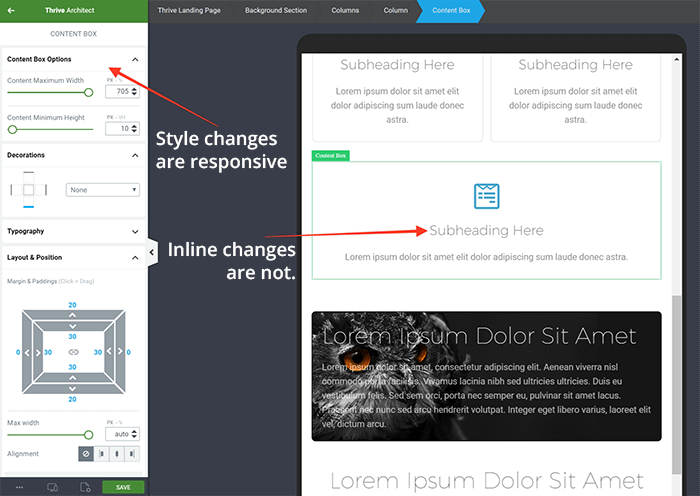
Task: Expand the Typography section
Action: pyautogui.click(x=135, y=231)
